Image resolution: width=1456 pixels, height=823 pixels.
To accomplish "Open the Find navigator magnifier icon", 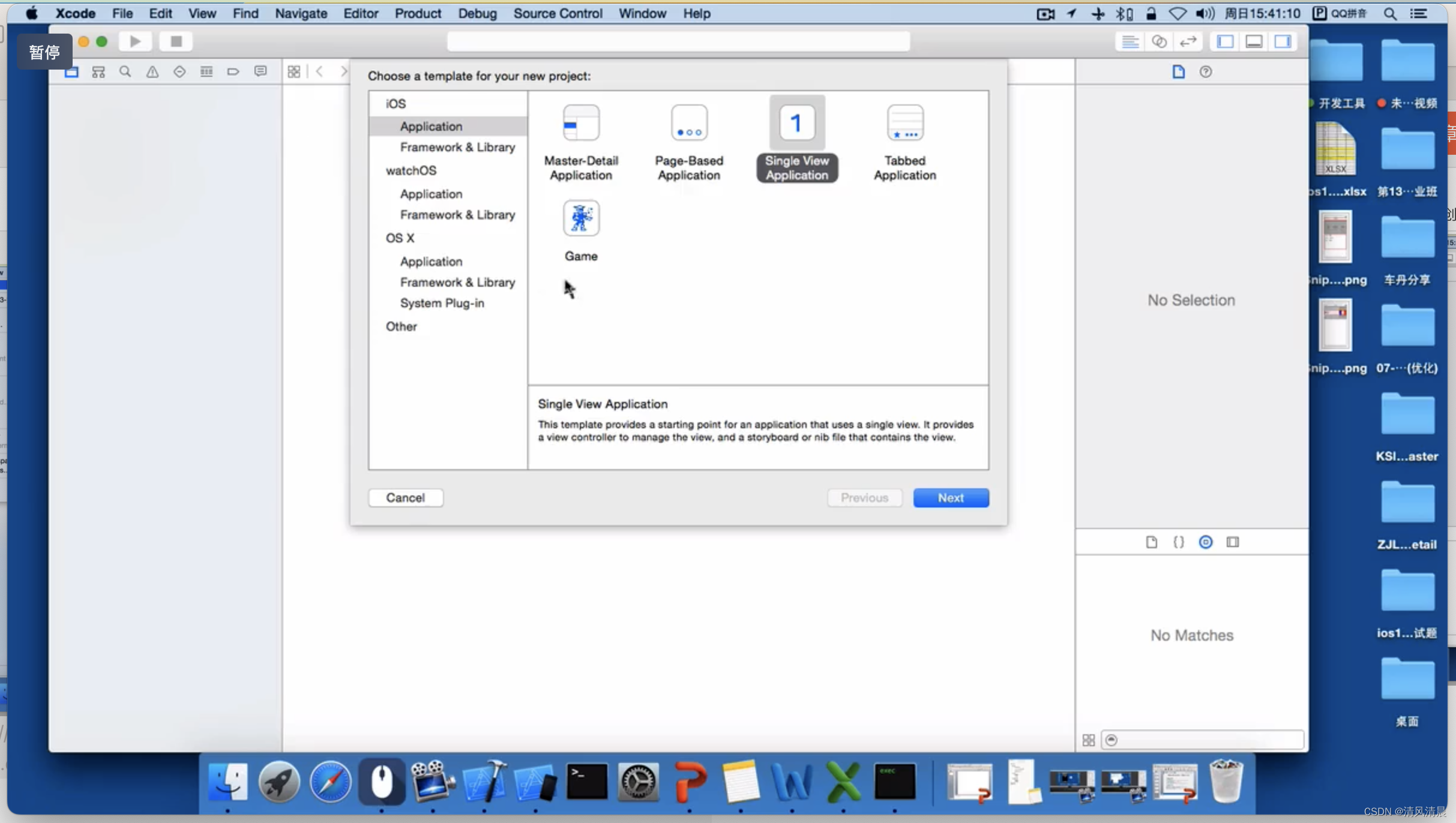I will click(125, 72).
